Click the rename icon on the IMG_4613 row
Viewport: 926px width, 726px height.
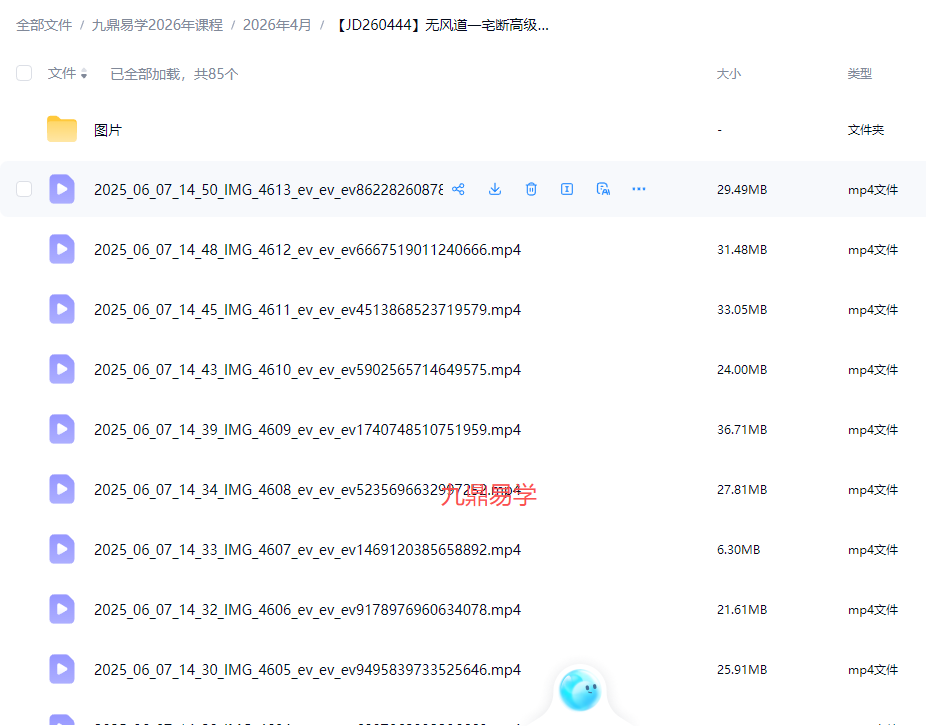pyautogui.click(x=567, y=189)
